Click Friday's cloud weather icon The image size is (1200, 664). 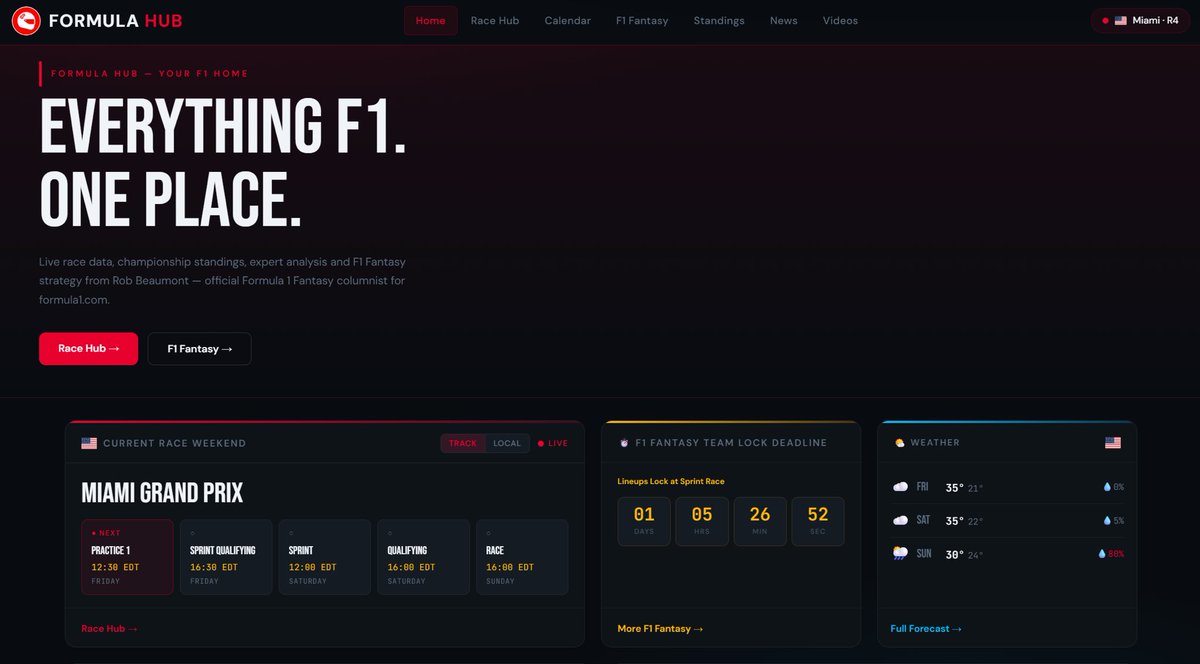(900, 487)
